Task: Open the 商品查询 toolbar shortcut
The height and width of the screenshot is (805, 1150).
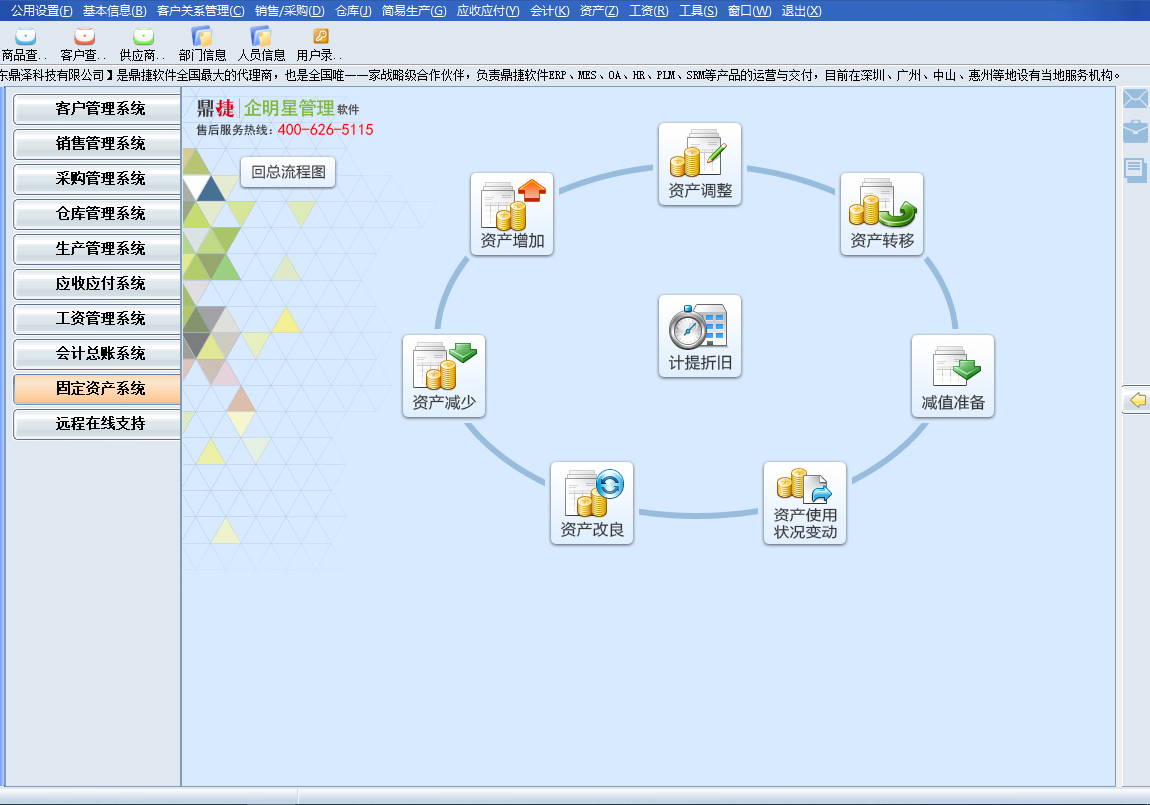Action: point(25,45)
